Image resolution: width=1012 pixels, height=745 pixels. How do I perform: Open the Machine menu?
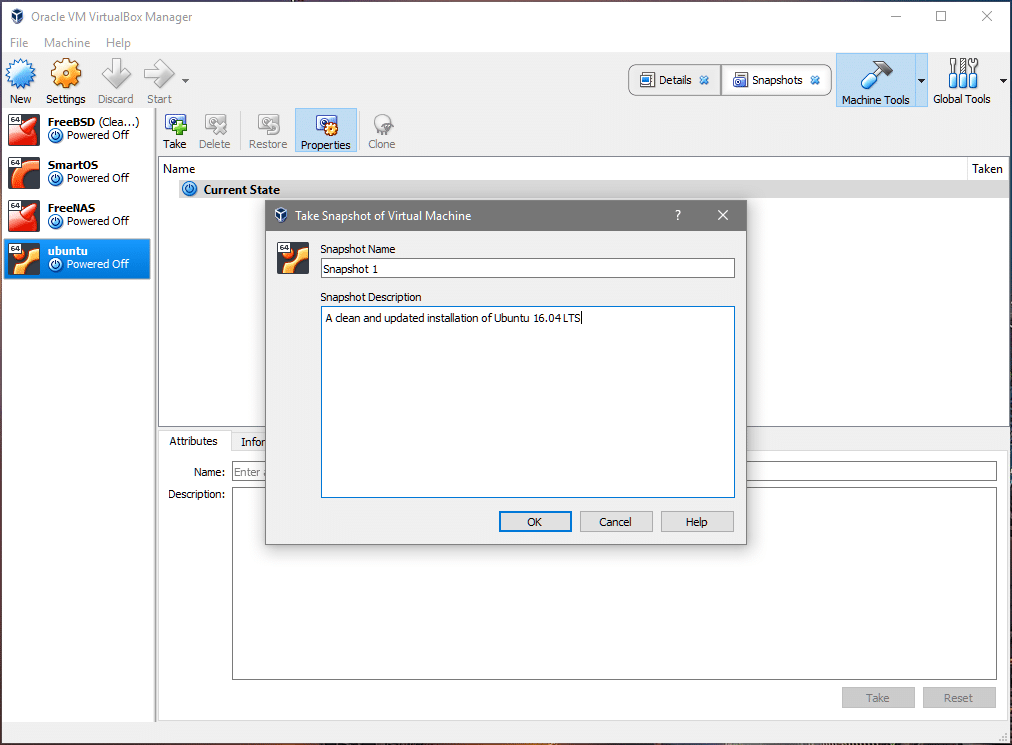67,43
